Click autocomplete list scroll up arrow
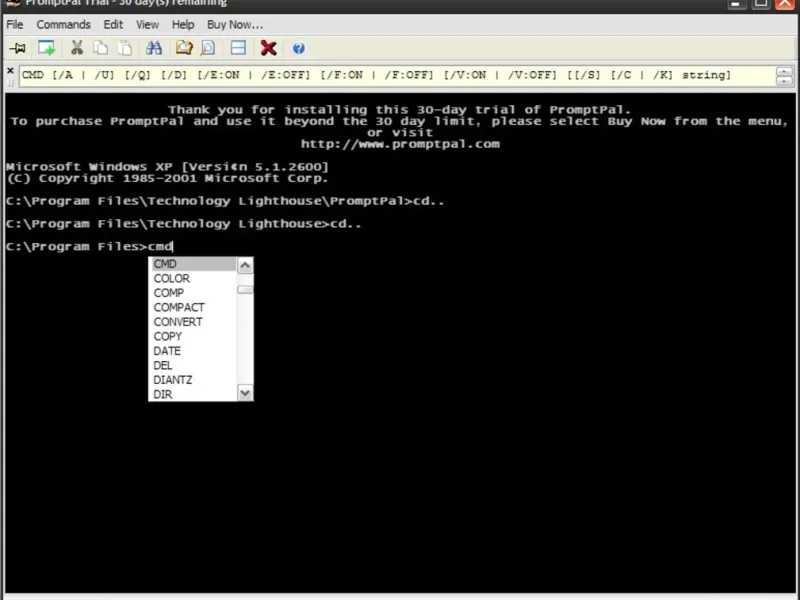The height and width of the screenshot is (600, 800). [245, 265]
